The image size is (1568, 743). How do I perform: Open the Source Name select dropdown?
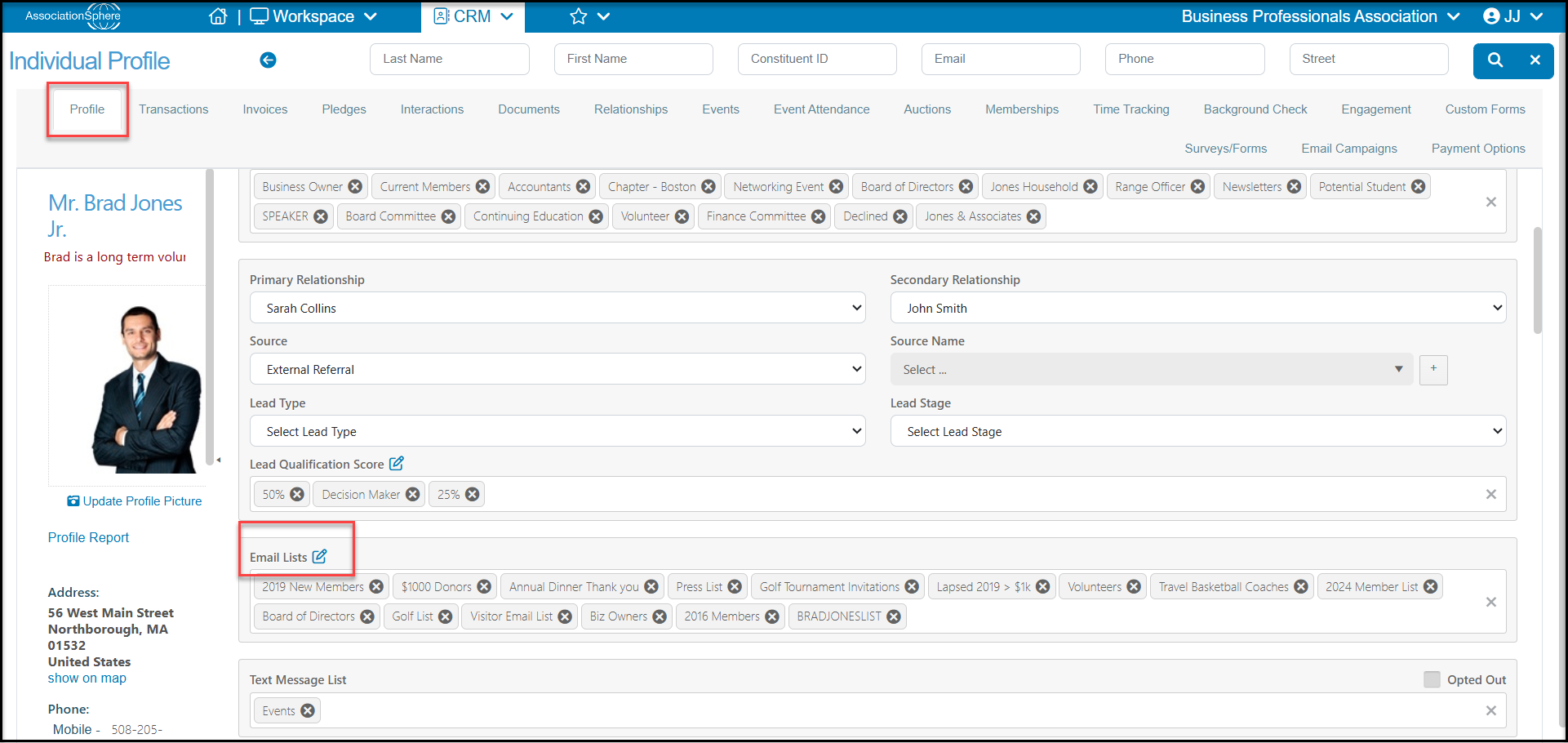1152,369
